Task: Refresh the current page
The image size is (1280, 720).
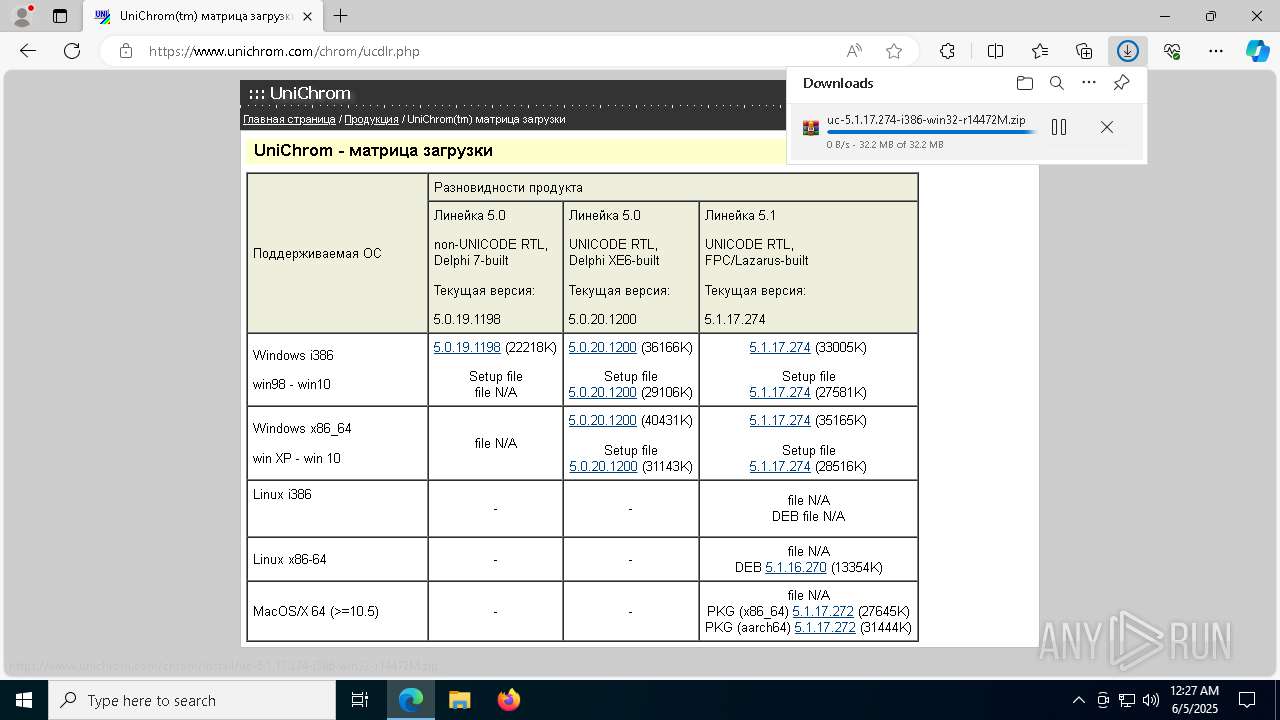Action: pos(72,51)
